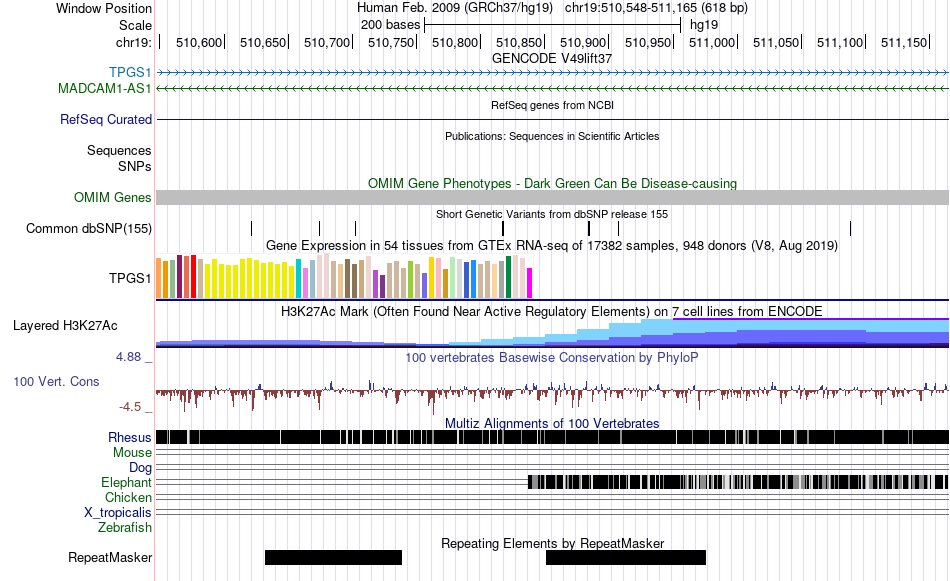Click the PhyloP conservation wiggle graph
Viewport: 950px width, 581px height.
[553, 396]
